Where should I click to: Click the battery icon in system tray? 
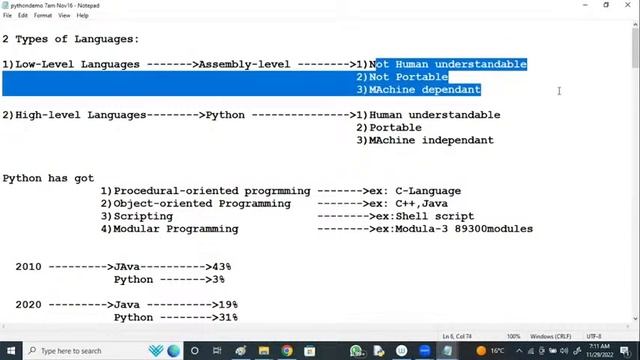(x=553, y=351)
